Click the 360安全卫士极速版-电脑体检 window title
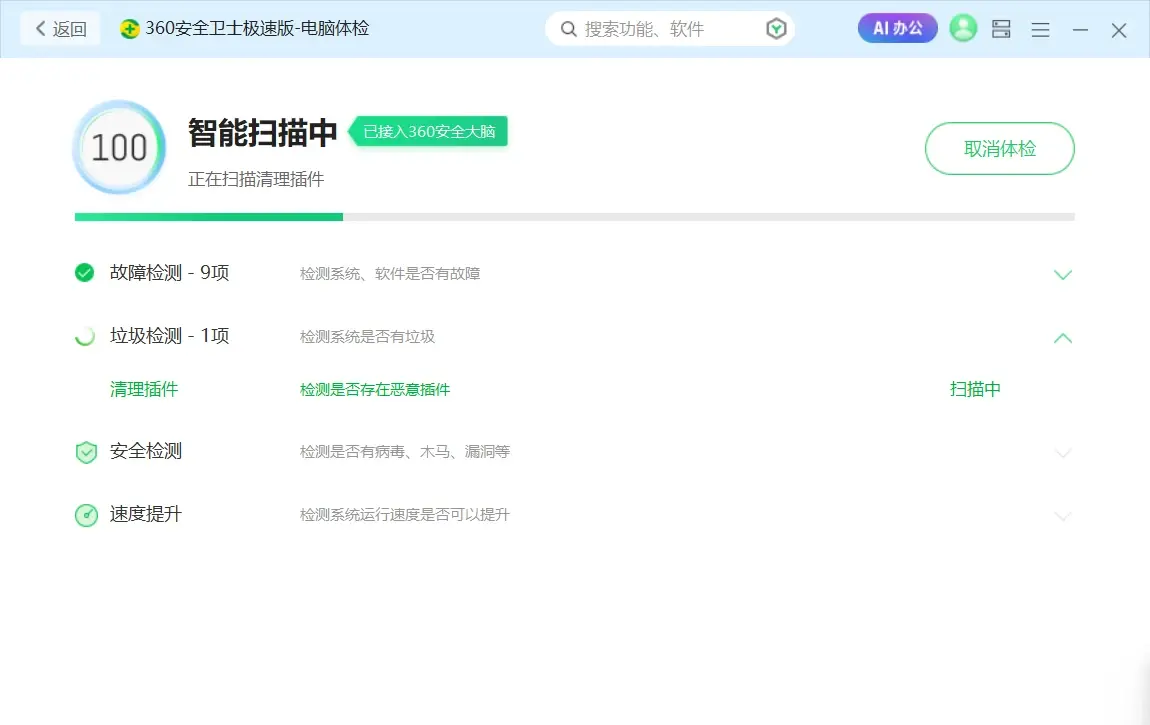The image size is (1150, 725). 257,29
